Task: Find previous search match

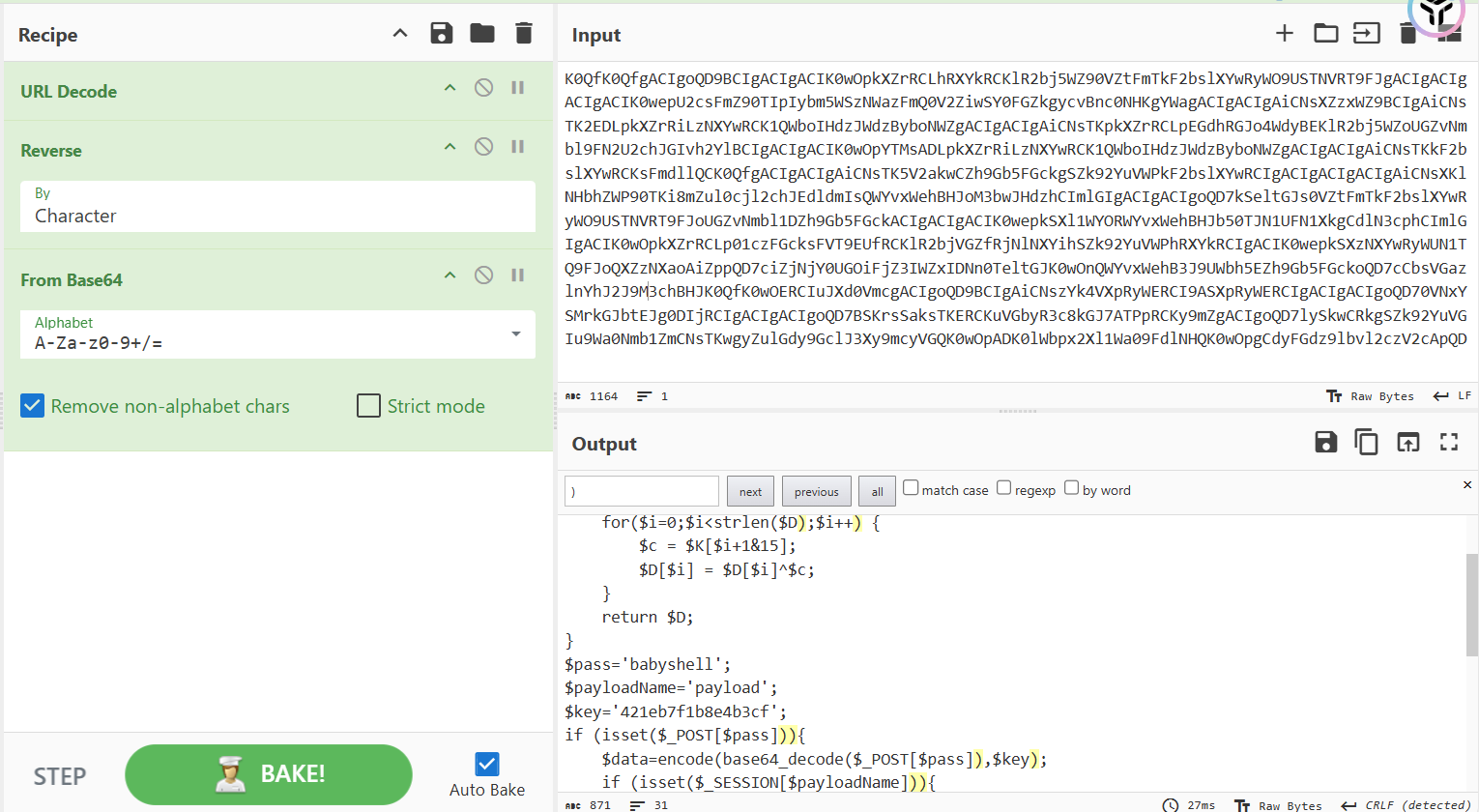Action: click(817, 491)
